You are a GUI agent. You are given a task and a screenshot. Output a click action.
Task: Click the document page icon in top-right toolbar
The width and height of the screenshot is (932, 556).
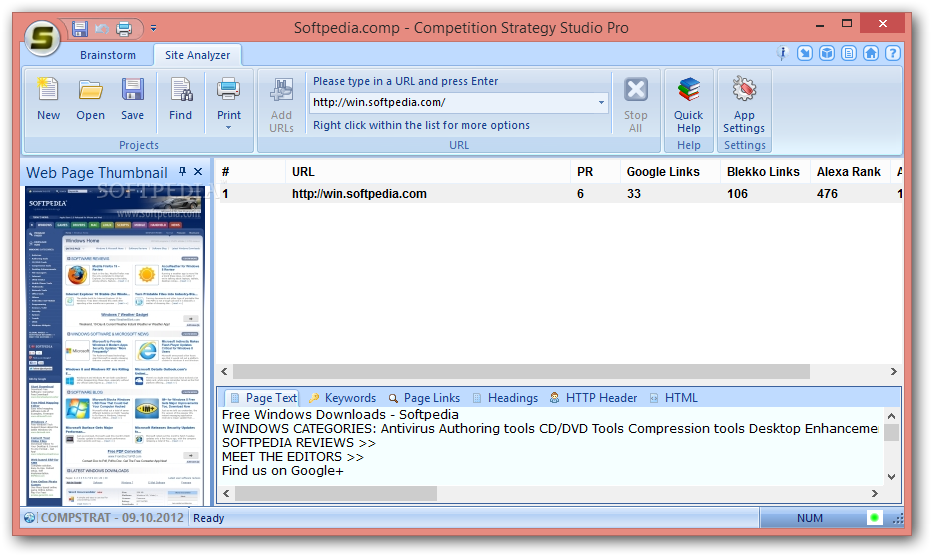tap(849, 53)
